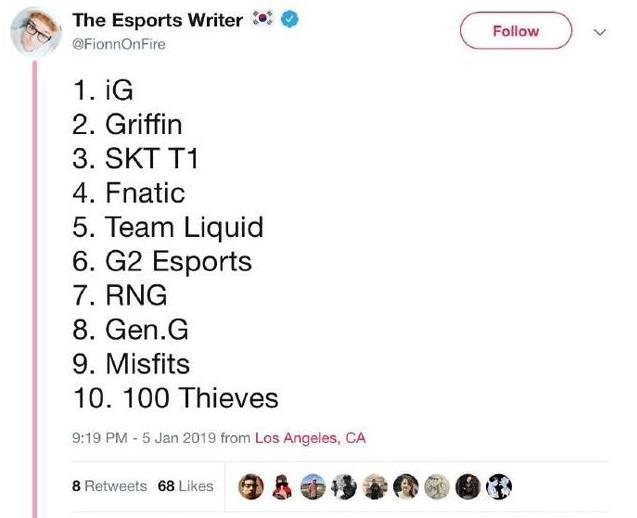Click the @FionnOnFire handle
The image size is (637, 518).
click(x=119, y=44)
